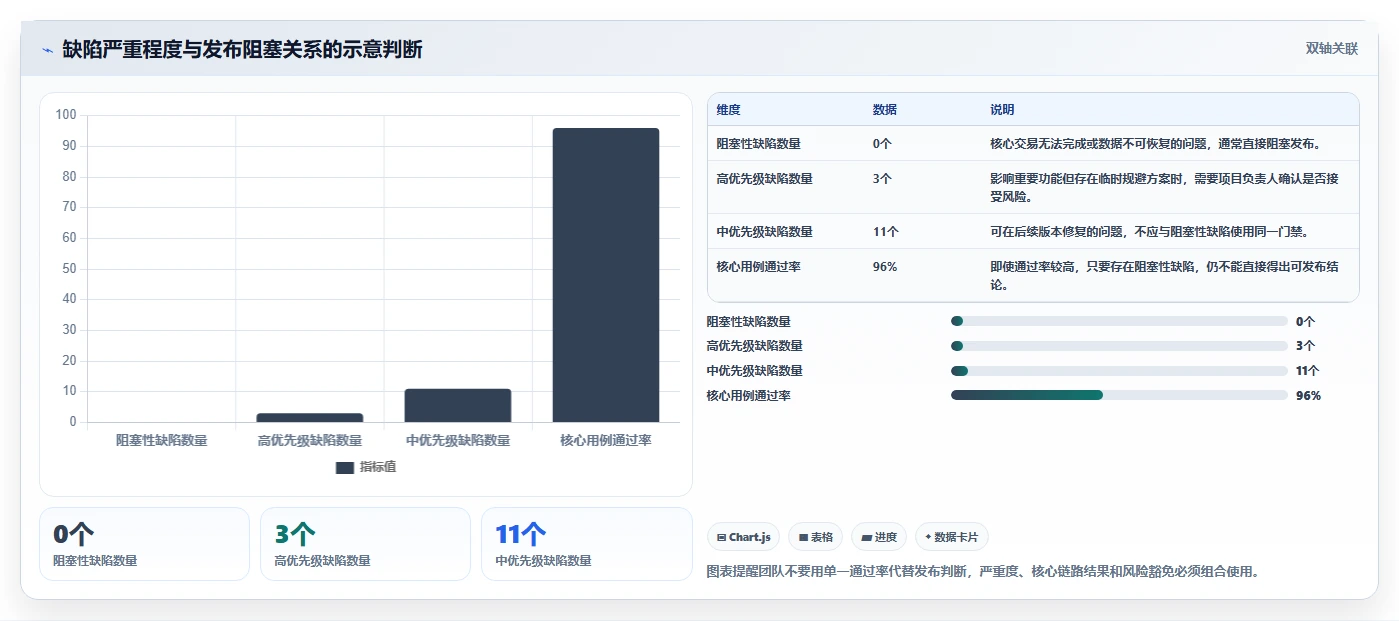Click the 说明 column header
The width and height of the screenshot is (1399, 621).
pos(1002,110)
